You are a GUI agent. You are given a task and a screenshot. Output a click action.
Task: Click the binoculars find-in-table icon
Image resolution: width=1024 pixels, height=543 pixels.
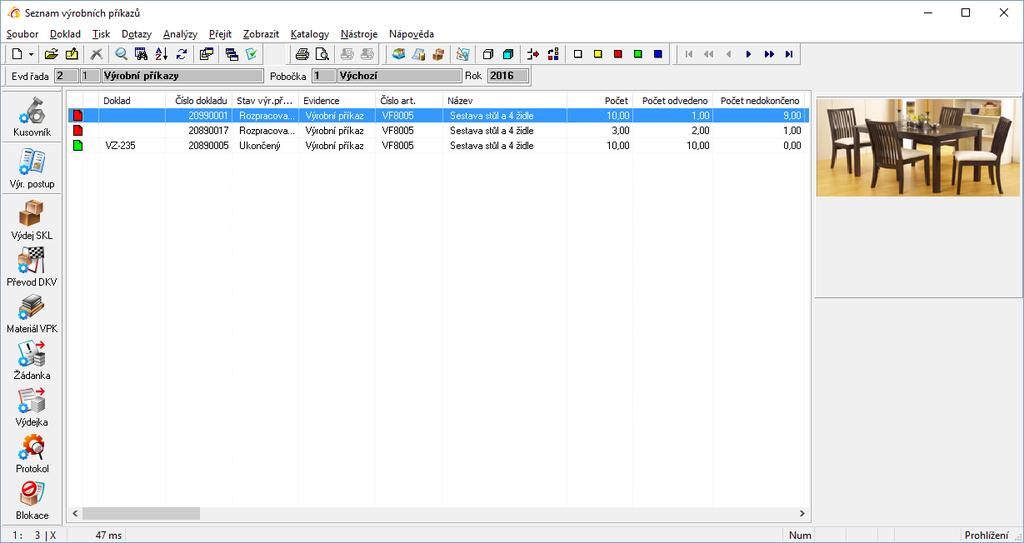tap(141, 54)
